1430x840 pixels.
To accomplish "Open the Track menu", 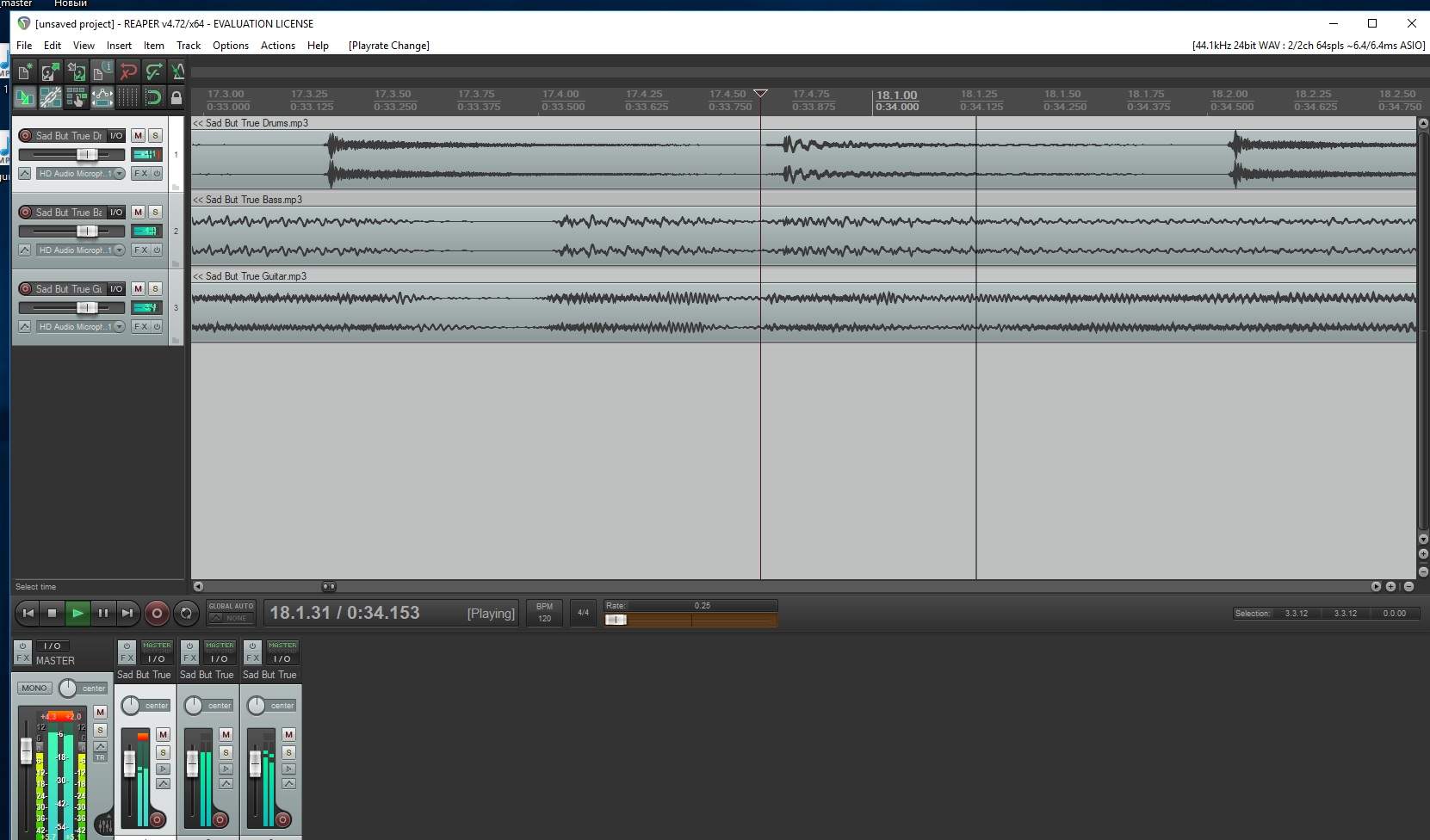I will click(189, 46).
